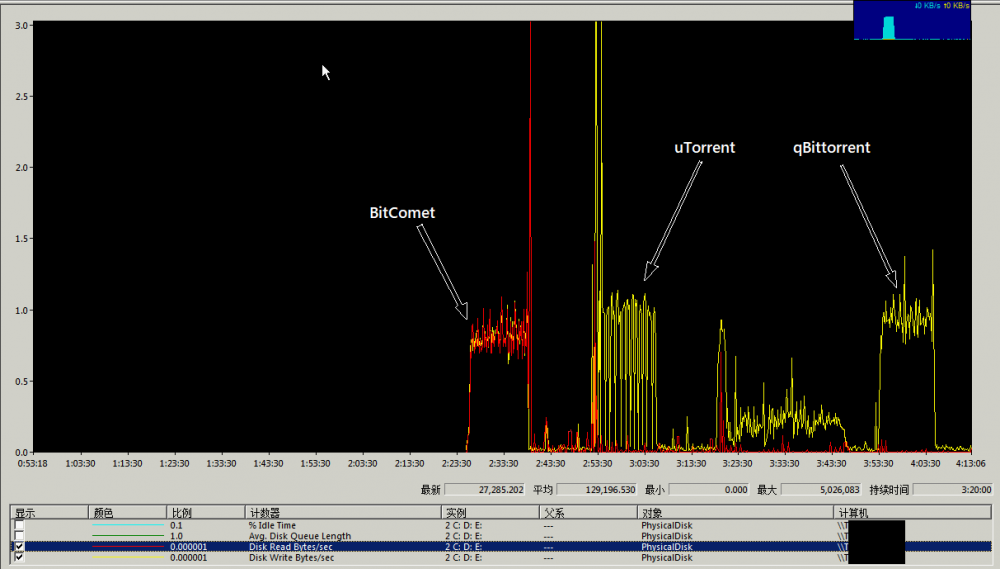Select the Disk Read Bytes/sec counter name

(290, 547)
